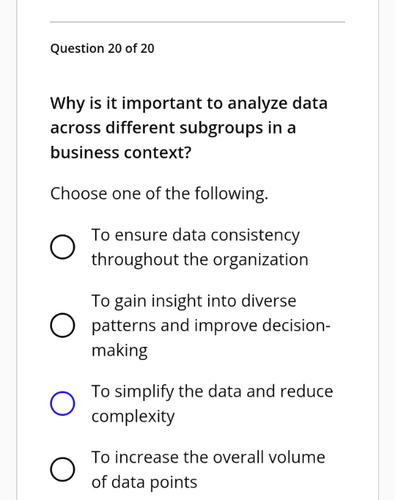Click the 'across different subgroups in a' line
This screenshot has width=395, height=500.
click(173, 128)
